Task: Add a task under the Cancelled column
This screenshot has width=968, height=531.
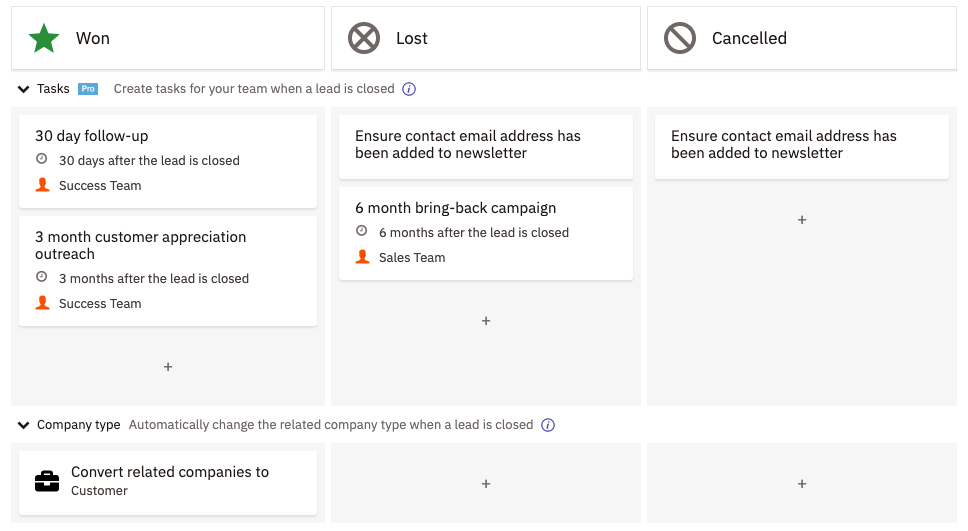Action: [x=802, y=220]
